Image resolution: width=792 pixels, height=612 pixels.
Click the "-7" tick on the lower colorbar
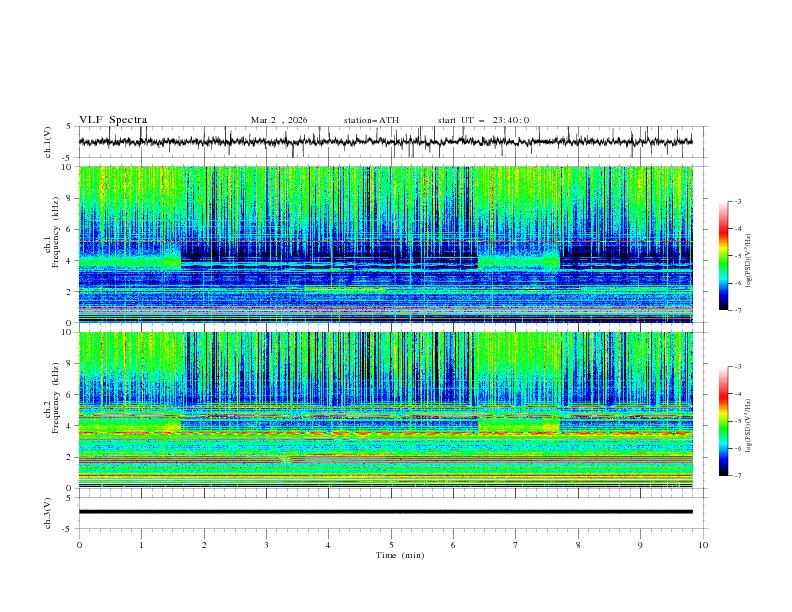tap(737, 476)
